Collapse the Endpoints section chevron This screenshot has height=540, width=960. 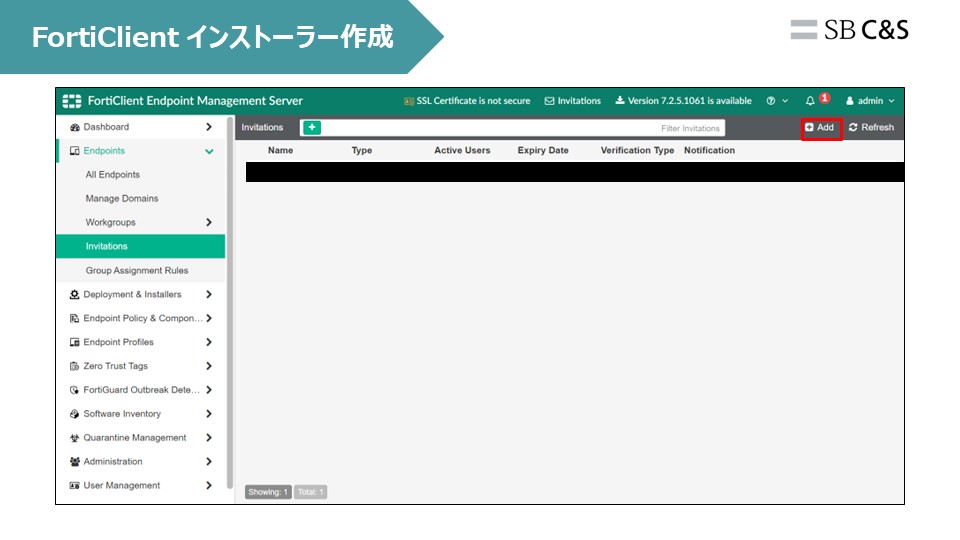point(209,151)
